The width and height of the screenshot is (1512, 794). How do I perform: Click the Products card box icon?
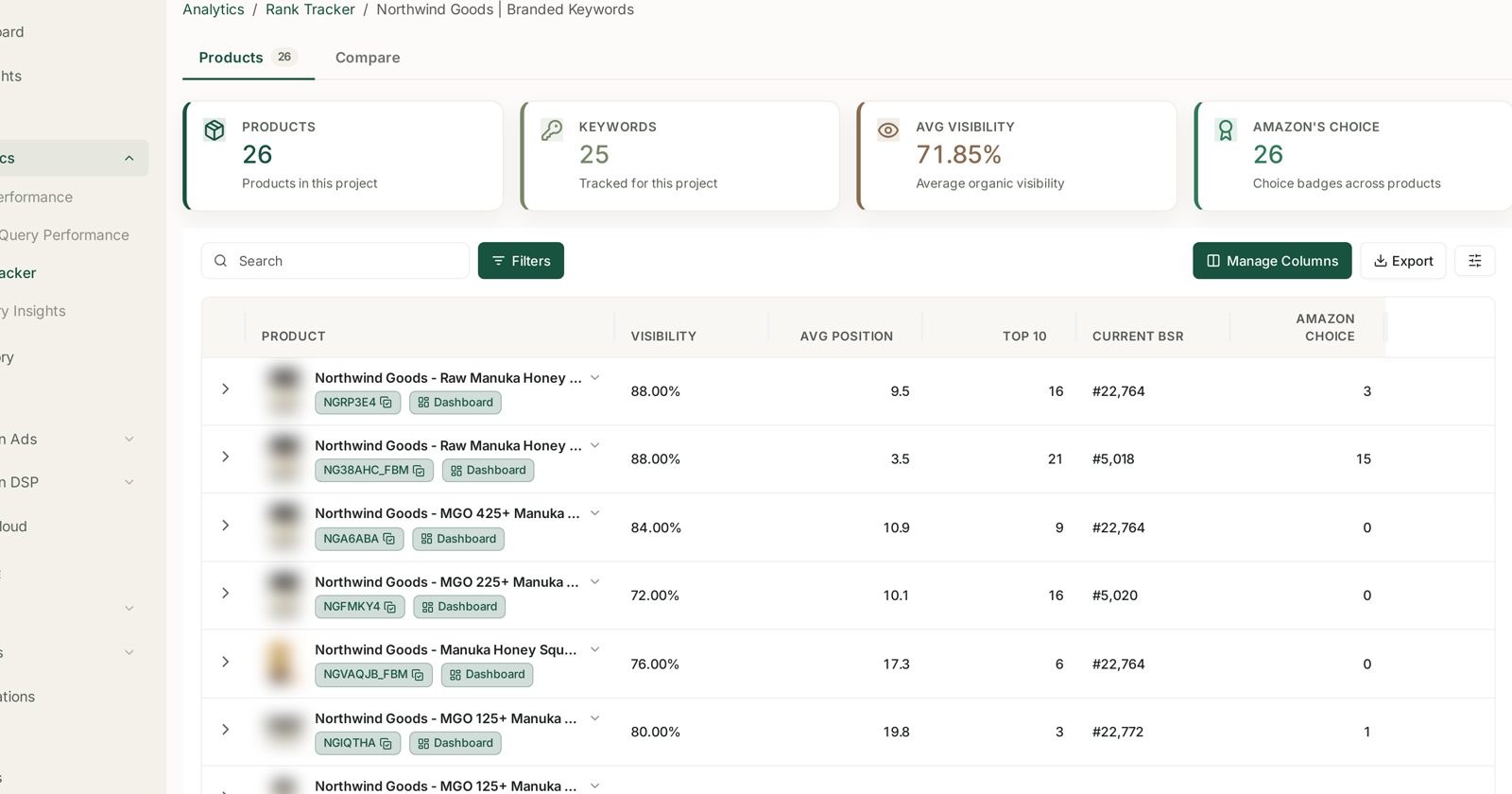pyautogui.click(x=215, y=129)
